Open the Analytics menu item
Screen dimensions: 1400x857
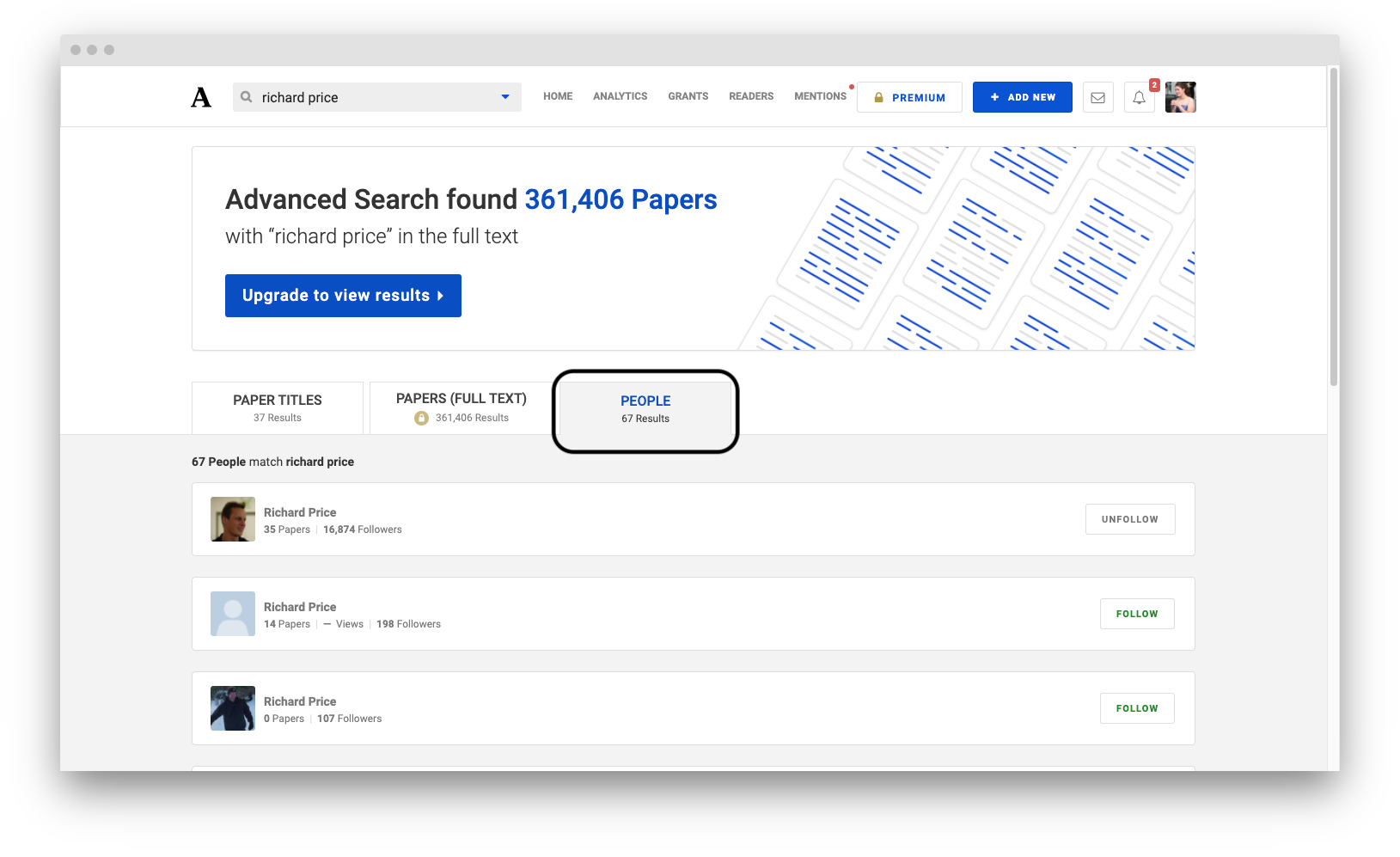tap(621, 96)
